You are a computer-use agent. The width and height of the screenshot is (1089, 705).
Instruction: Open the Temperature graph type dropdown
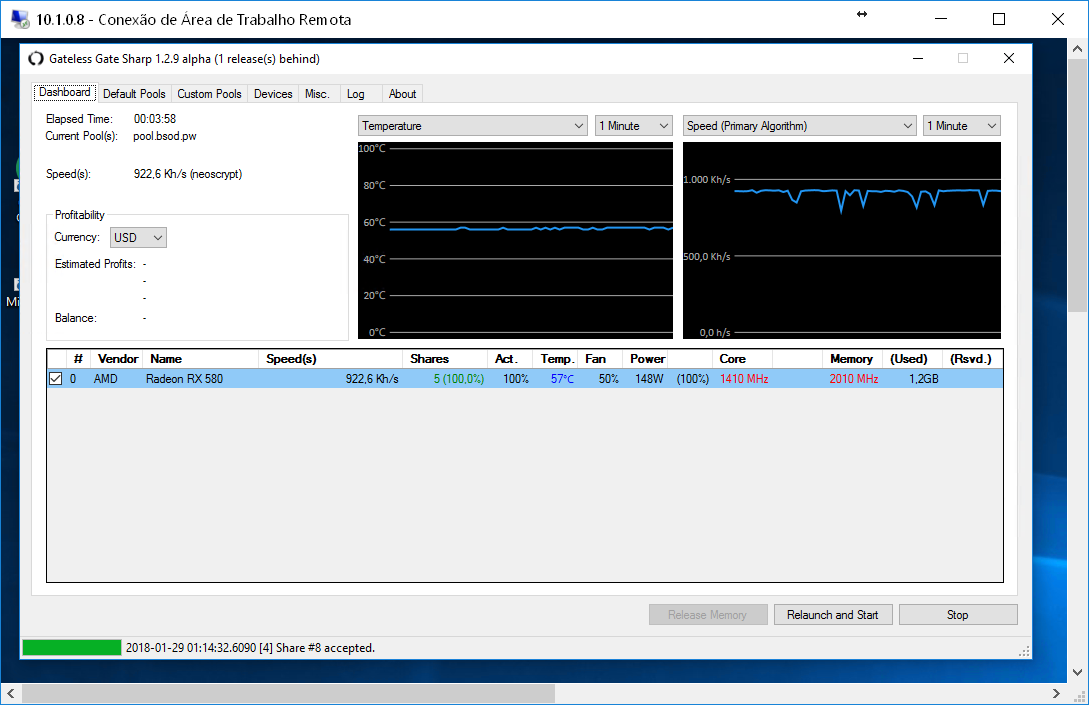[472, 126]
